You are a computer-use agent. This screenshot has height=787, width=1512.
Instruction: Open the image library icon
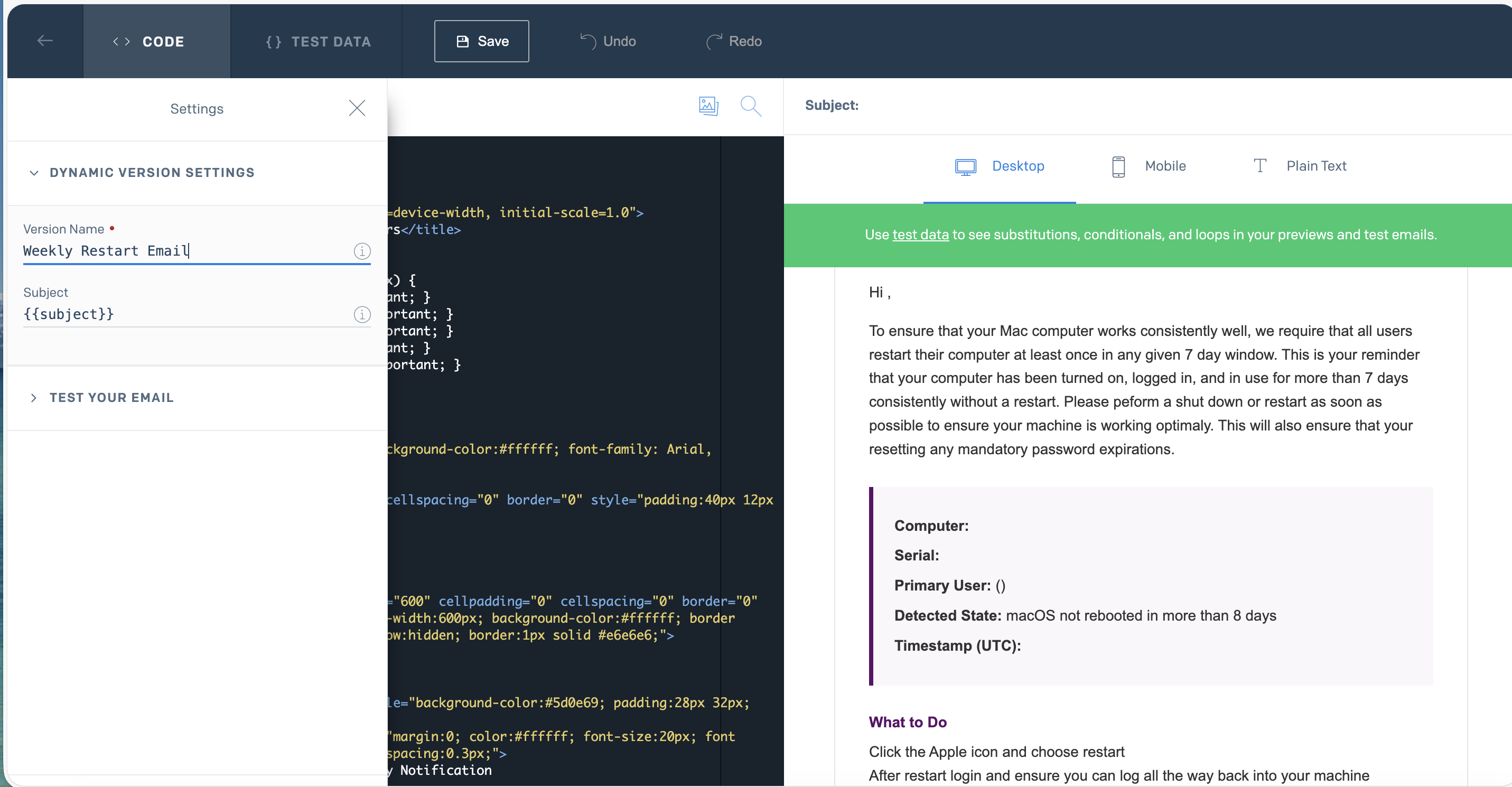click(708, 106)
